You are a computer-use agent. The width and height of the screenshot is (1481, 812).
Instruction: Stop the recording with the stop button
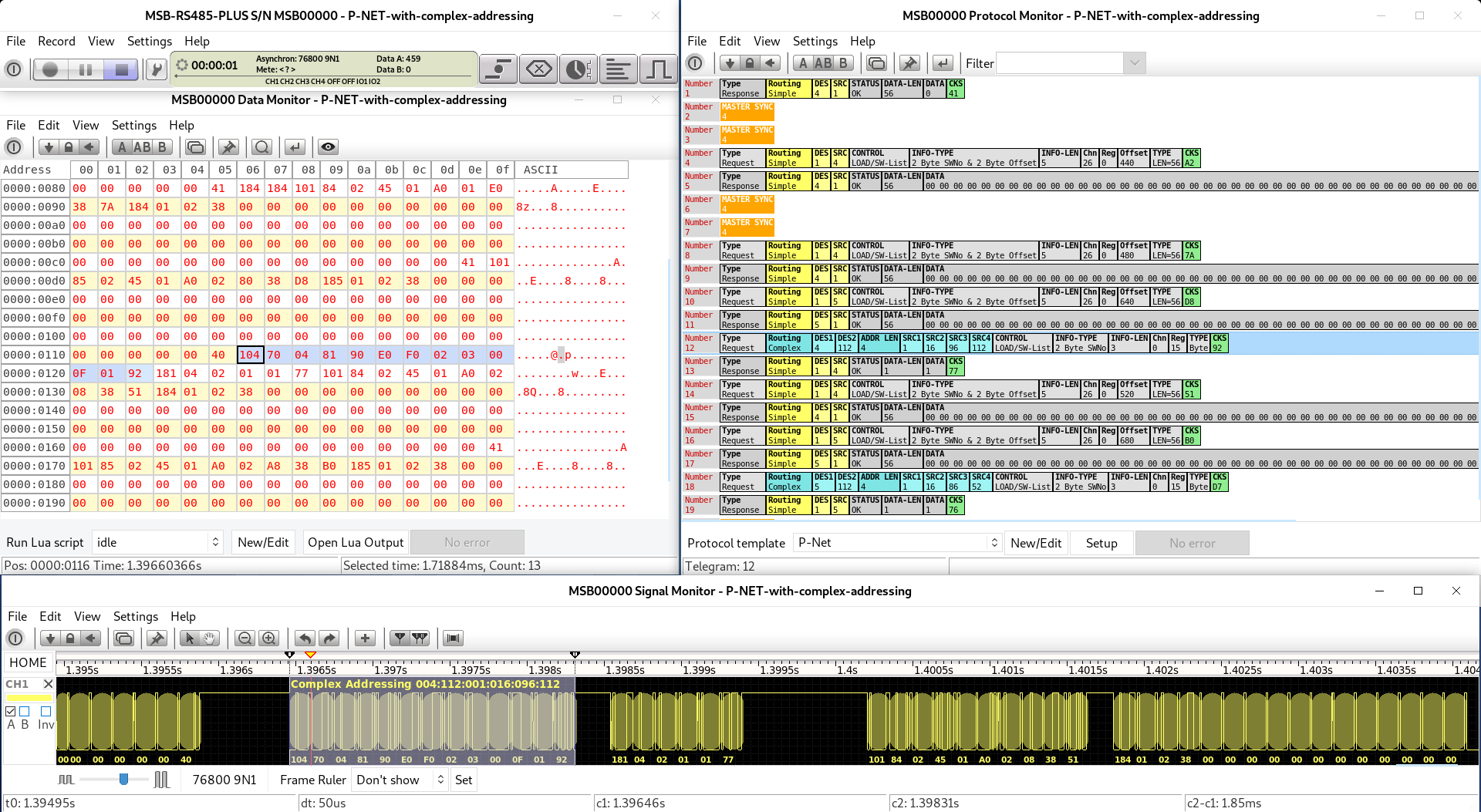[120, 69]
